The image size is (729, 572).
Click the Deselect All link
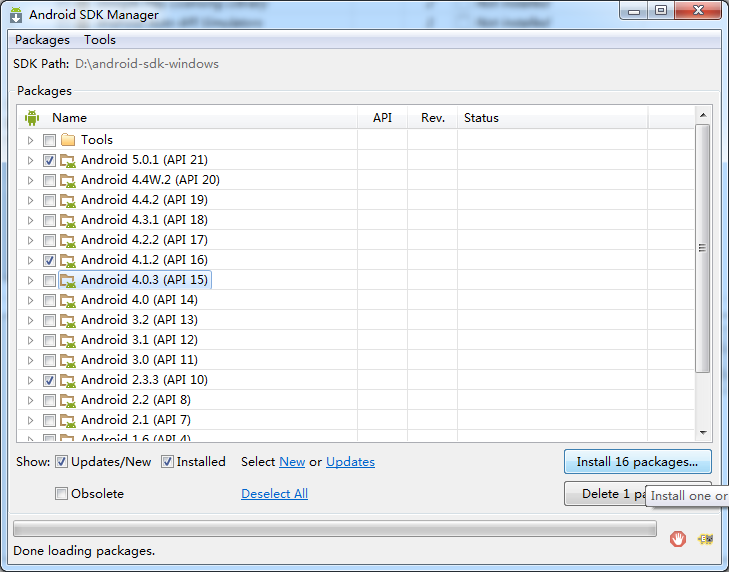274,493
